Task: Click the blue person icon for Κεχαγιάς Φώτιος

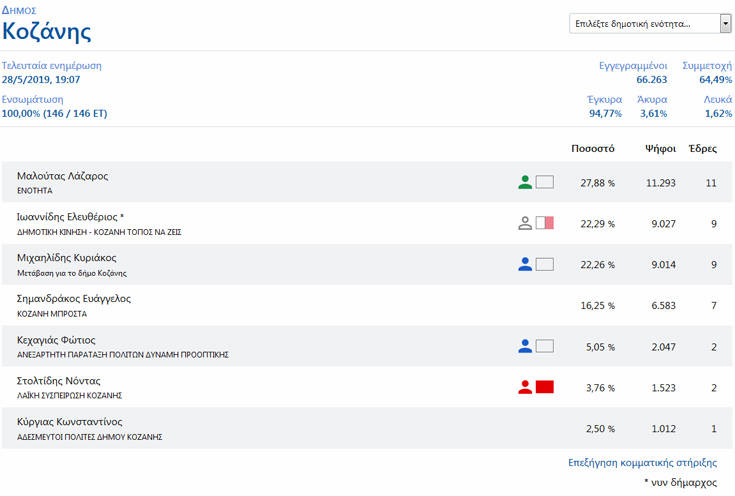Action: (525, 346)
